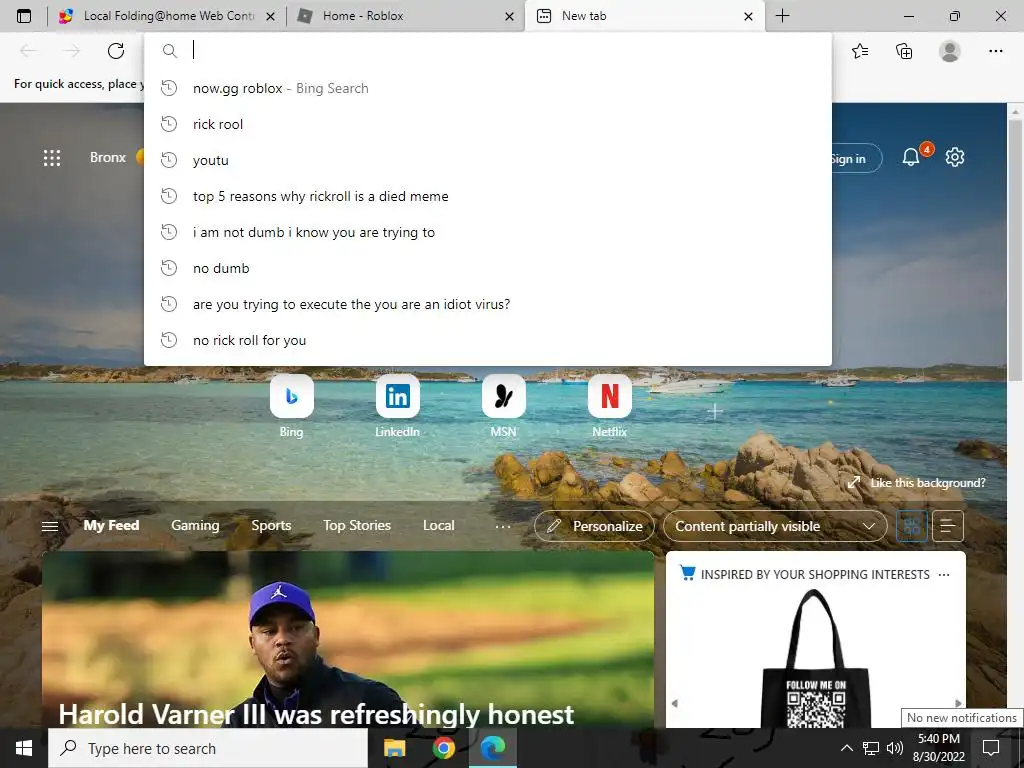Click the browser profile avatar
The image size is (1024, 768).
(x=950, y=50)
